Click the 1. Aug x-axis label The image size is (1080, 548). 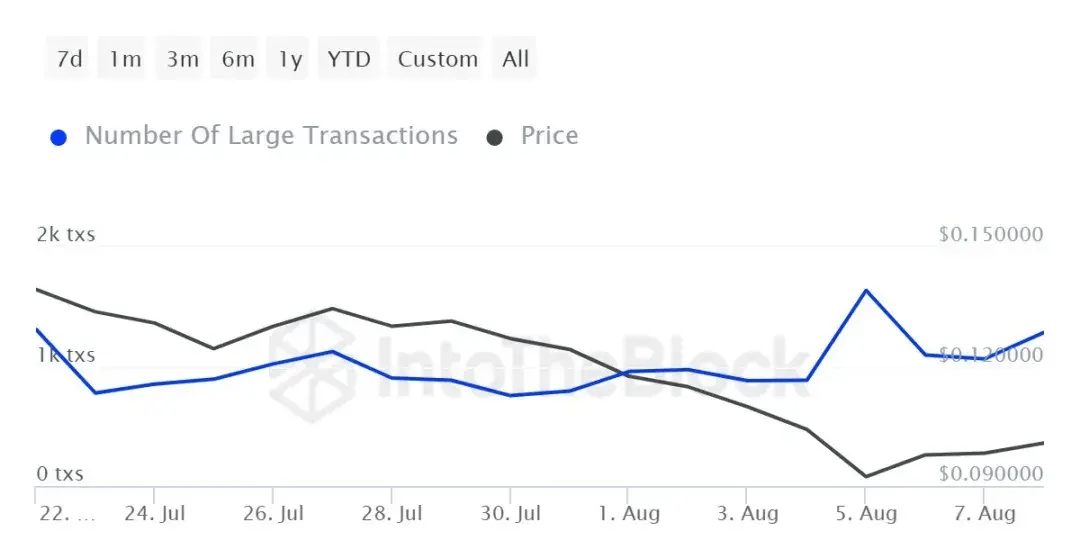[629, 514]
